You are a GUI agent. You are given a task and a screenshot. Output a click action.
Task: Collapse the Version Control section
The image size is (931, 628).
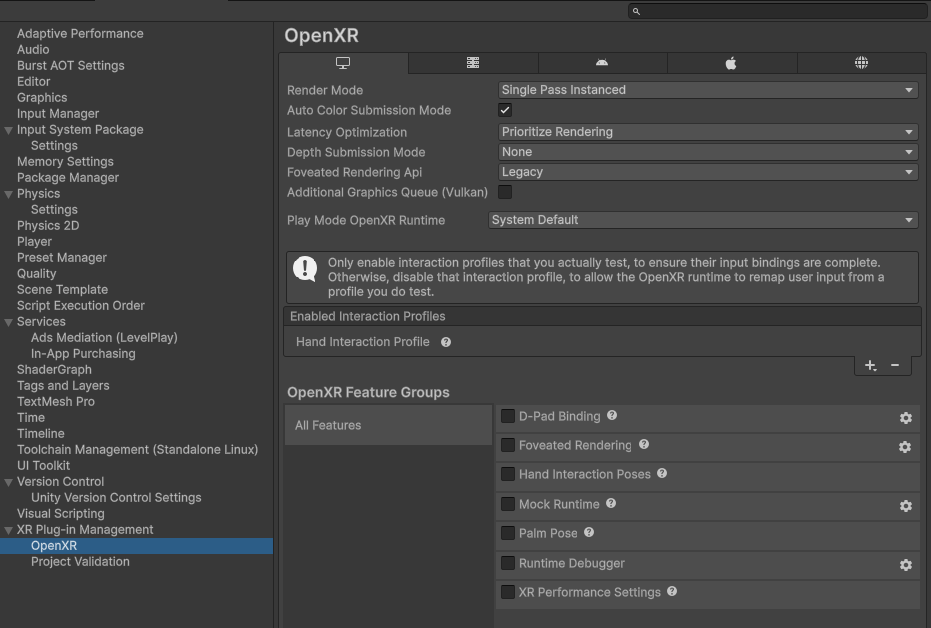tap(8, 483)
